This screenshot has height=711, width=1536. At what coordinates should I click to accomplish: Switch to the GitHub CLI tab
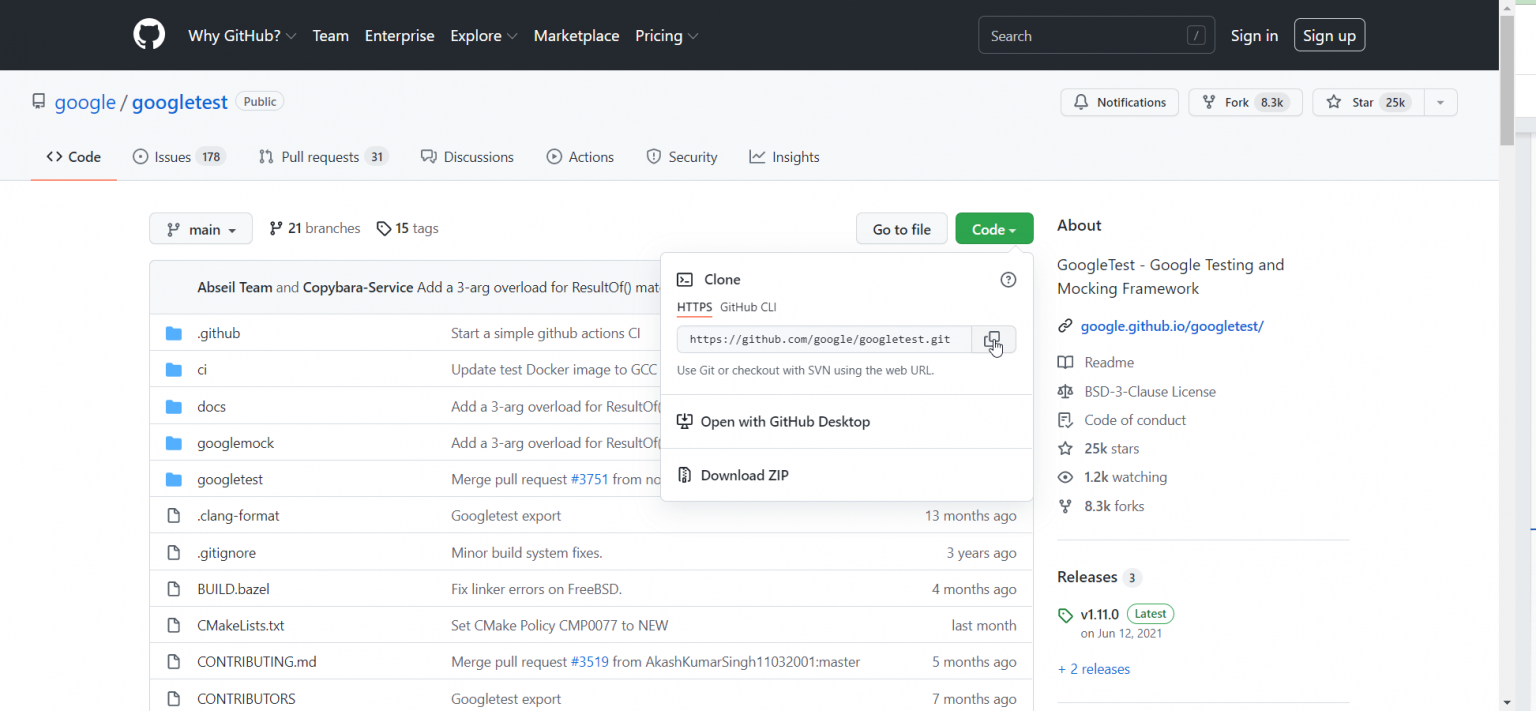coord(747,307)
